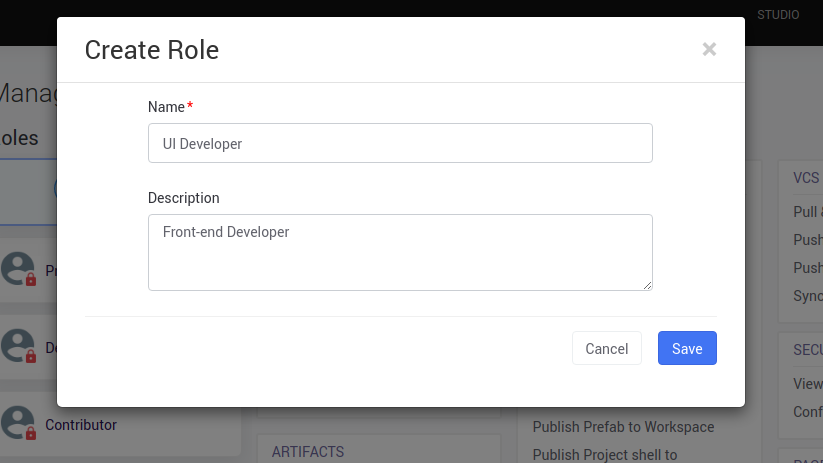Screen dimensions: 823x463
Task: Open STUDIO in the top bar
Action: [x=777, y=15]
